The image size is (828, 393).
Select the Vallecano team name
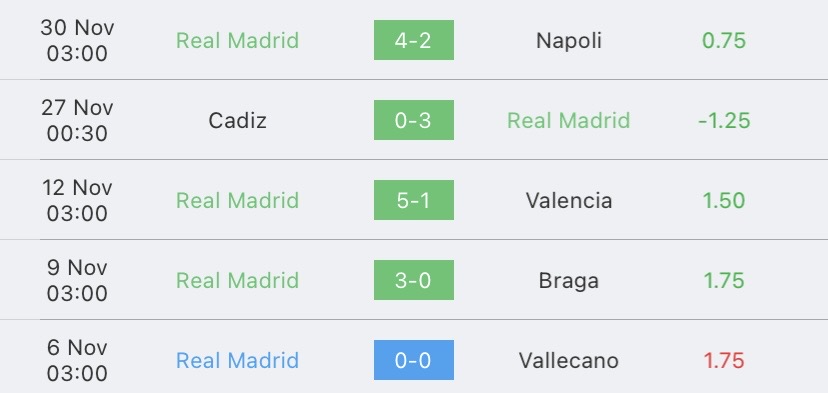[x=569, y=360]
